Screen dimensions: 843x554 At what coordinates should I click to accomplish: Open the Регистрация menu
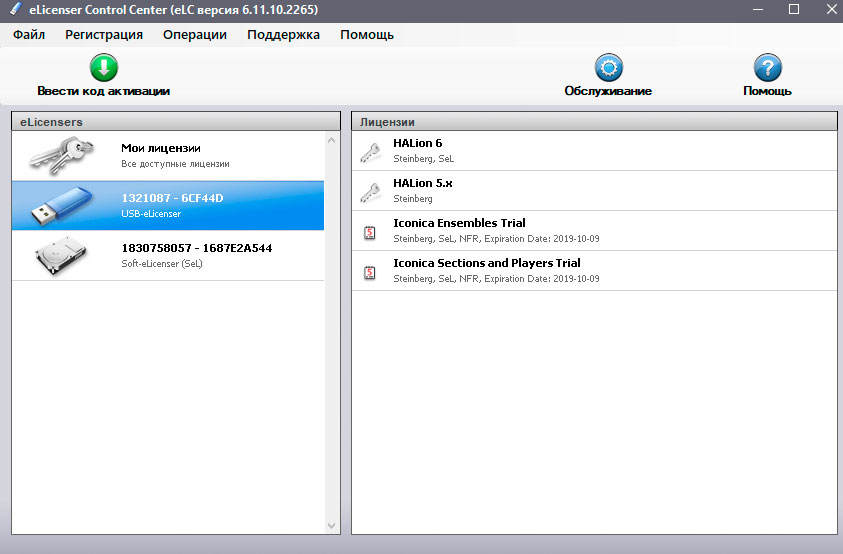[x=104, y=35]
